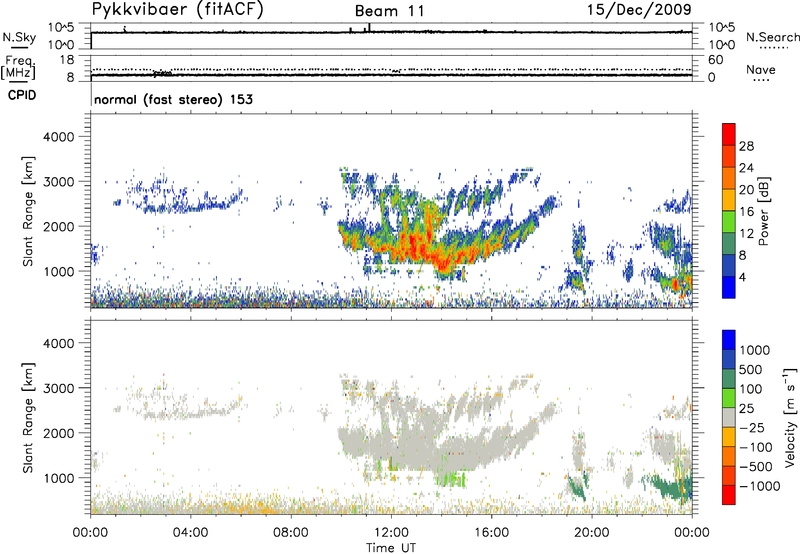Click the 'Slant Range [km]' label of velocity panel
This screenshot has width=800, height=554.
click(x=28, y=418)
